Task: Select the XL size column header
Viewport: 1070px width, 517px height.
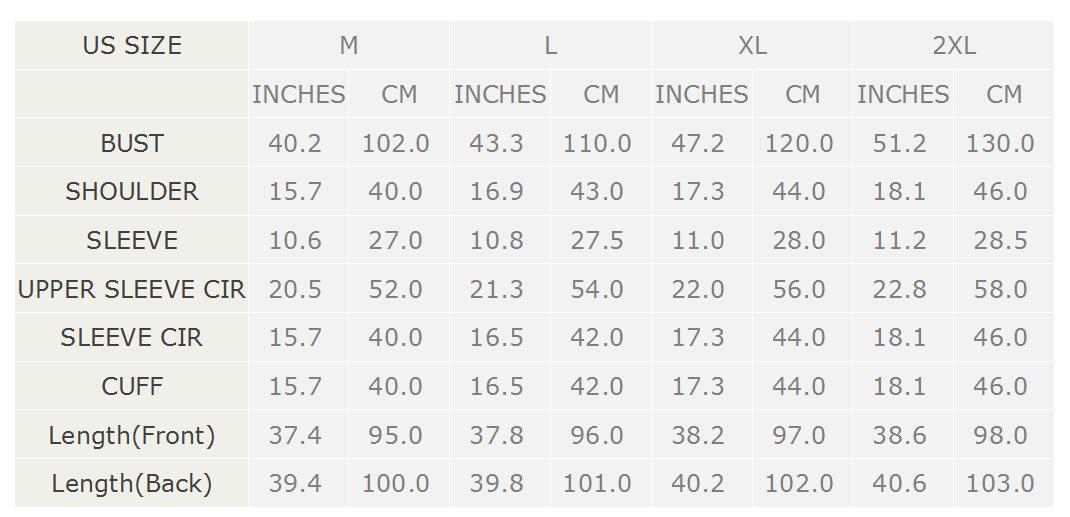Action: pos(751,45)
